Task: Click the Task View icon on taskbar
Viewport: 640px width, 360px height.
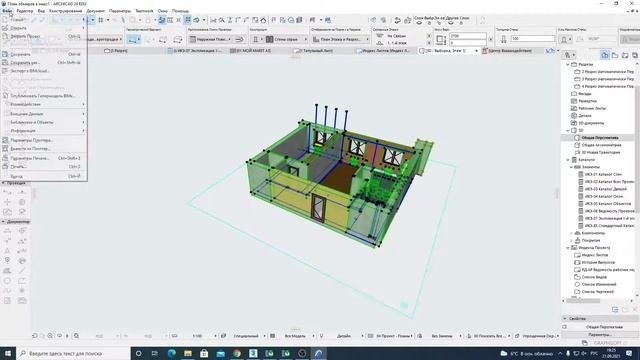Action: (x=155, y=353)
